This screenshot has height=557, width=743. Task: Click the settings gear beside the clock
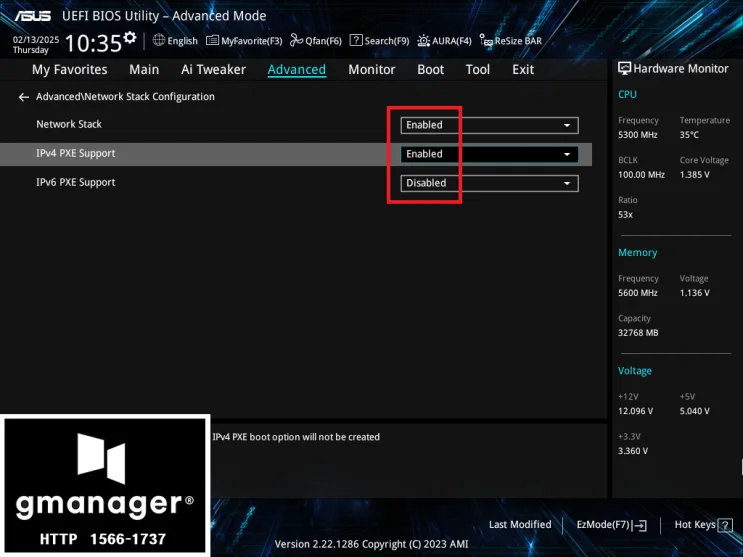[x=129, y=37]
